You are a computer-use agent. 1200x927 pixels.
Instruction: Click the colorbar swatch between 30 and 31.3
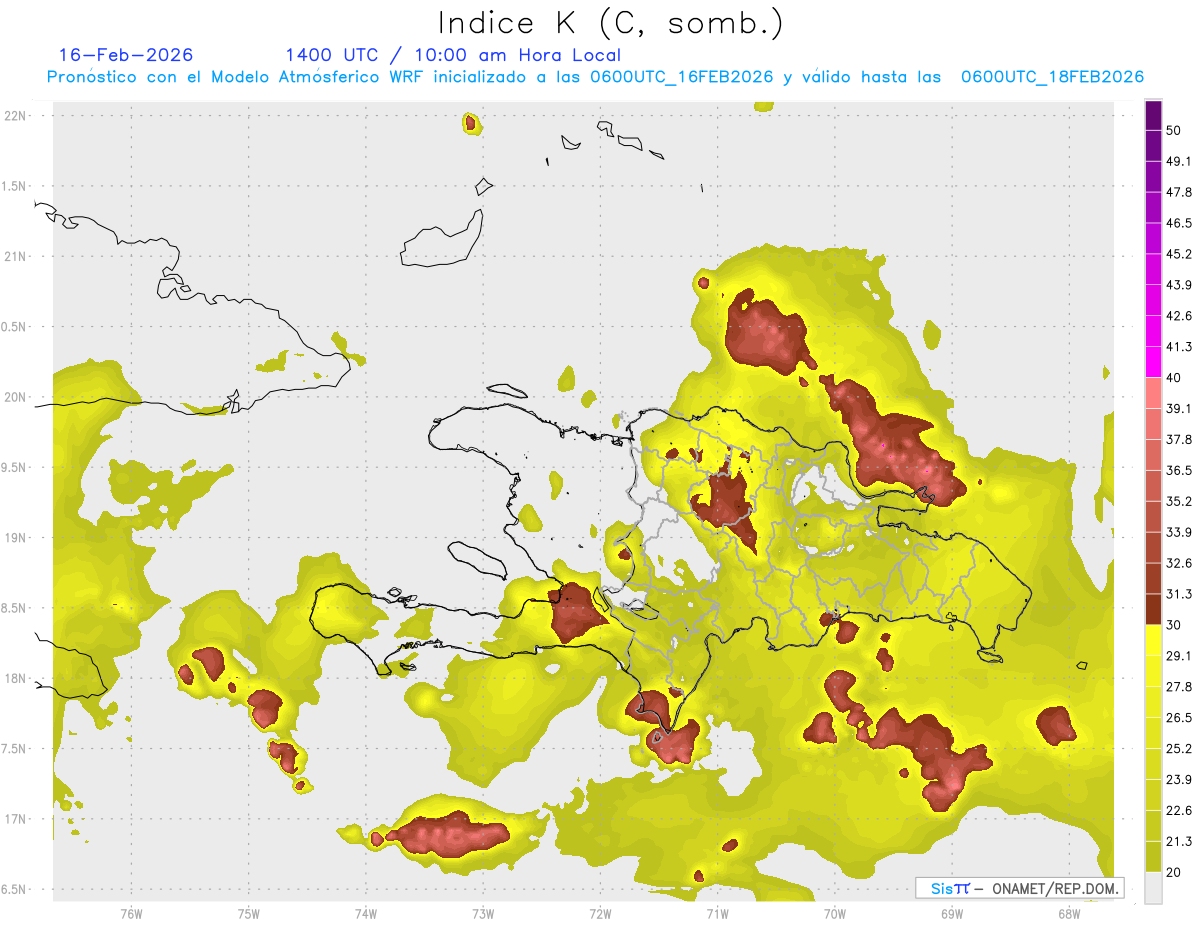[1153, 609]
